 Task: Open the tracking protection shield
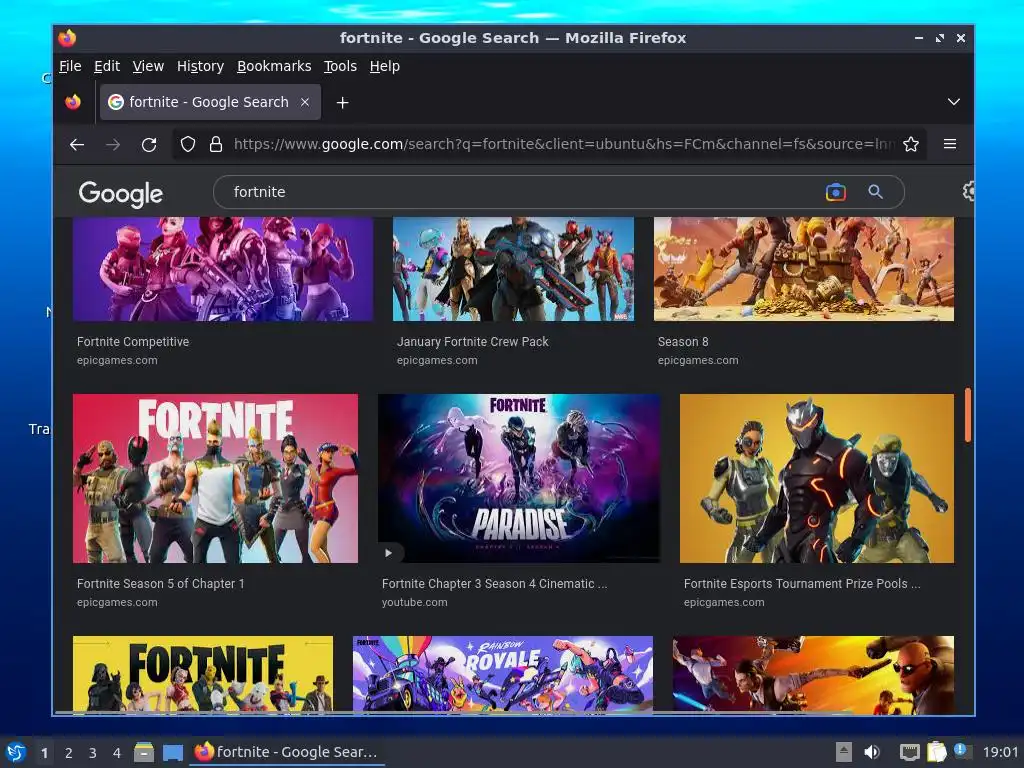(x=188, y=144)
